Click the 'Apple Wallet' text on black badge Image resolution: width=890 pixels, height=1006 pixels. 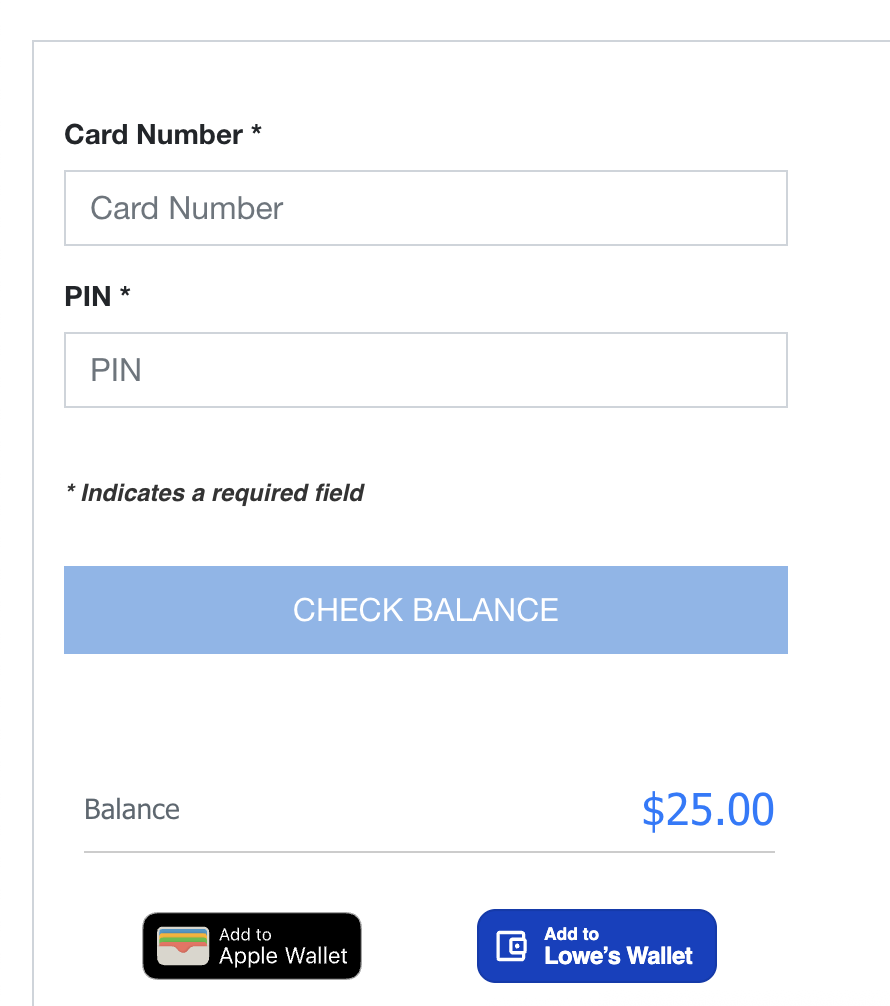(283, 956)
